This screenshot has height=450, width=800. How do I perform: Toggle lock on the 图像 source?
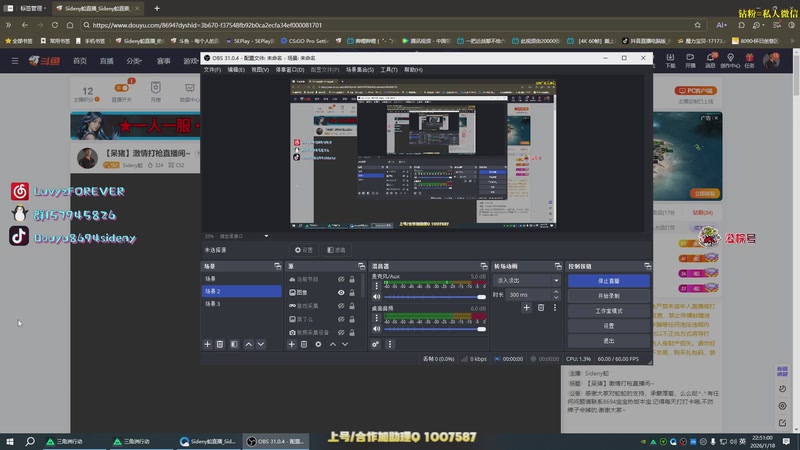tap(352, 293)
